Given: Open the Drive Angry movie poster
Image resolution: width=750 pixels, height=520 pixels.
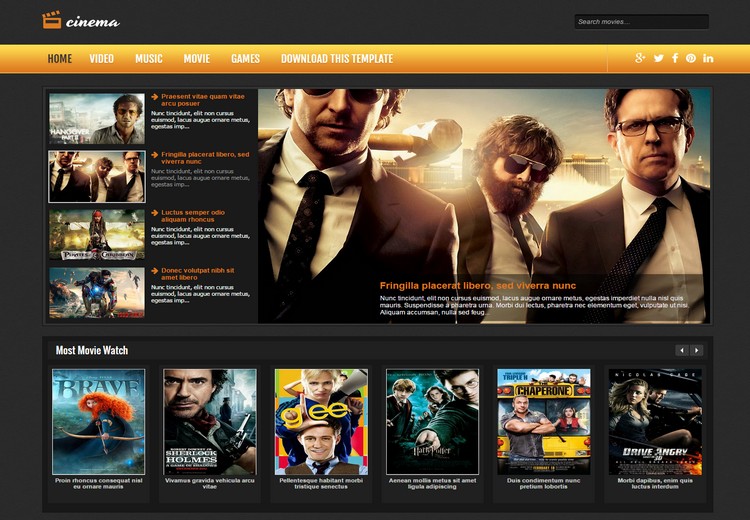Looking at the screenshot, I should 655,421.
